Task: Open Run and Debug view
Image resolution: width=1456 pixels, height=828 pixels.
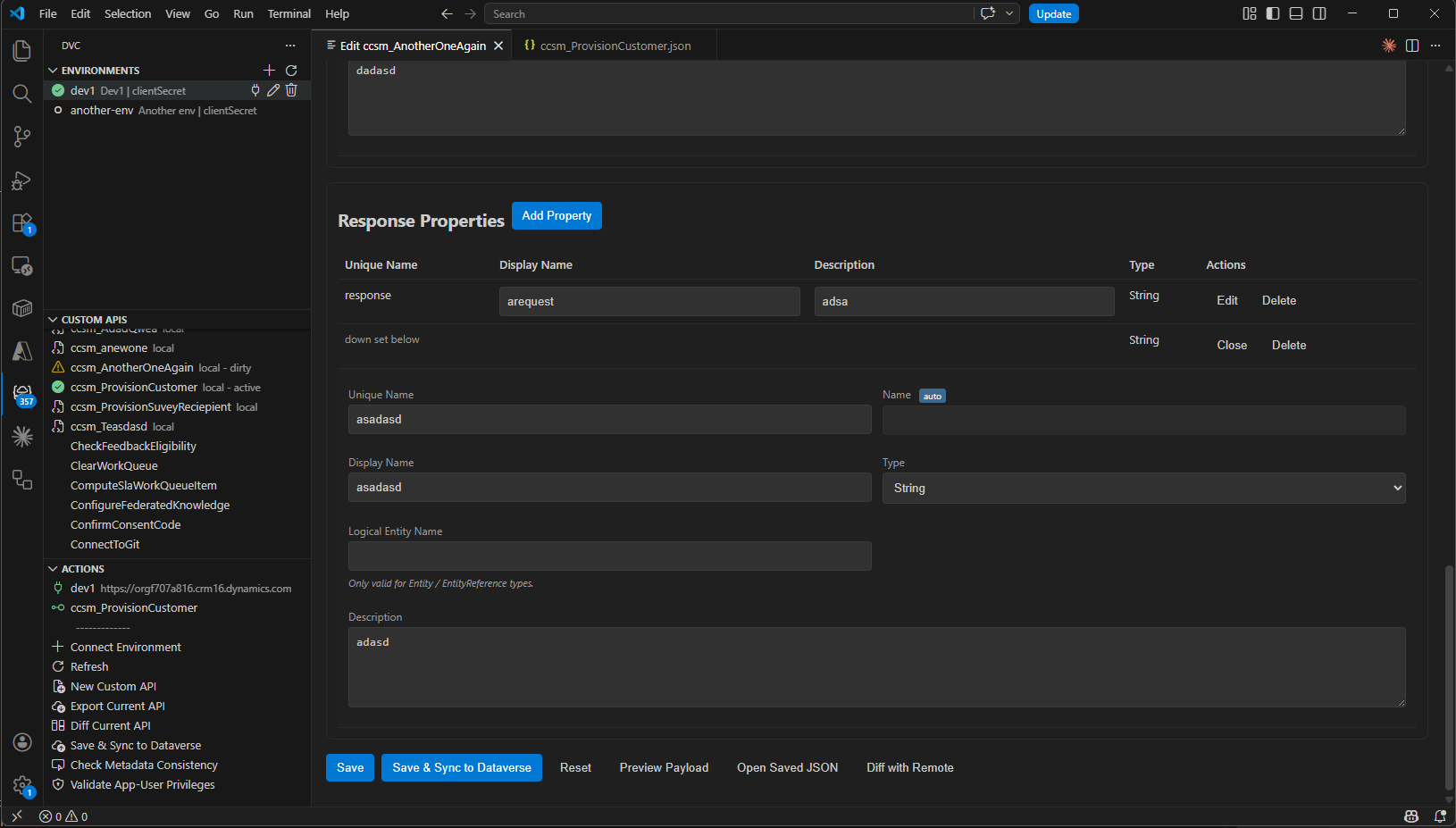Action: point(22,180)
